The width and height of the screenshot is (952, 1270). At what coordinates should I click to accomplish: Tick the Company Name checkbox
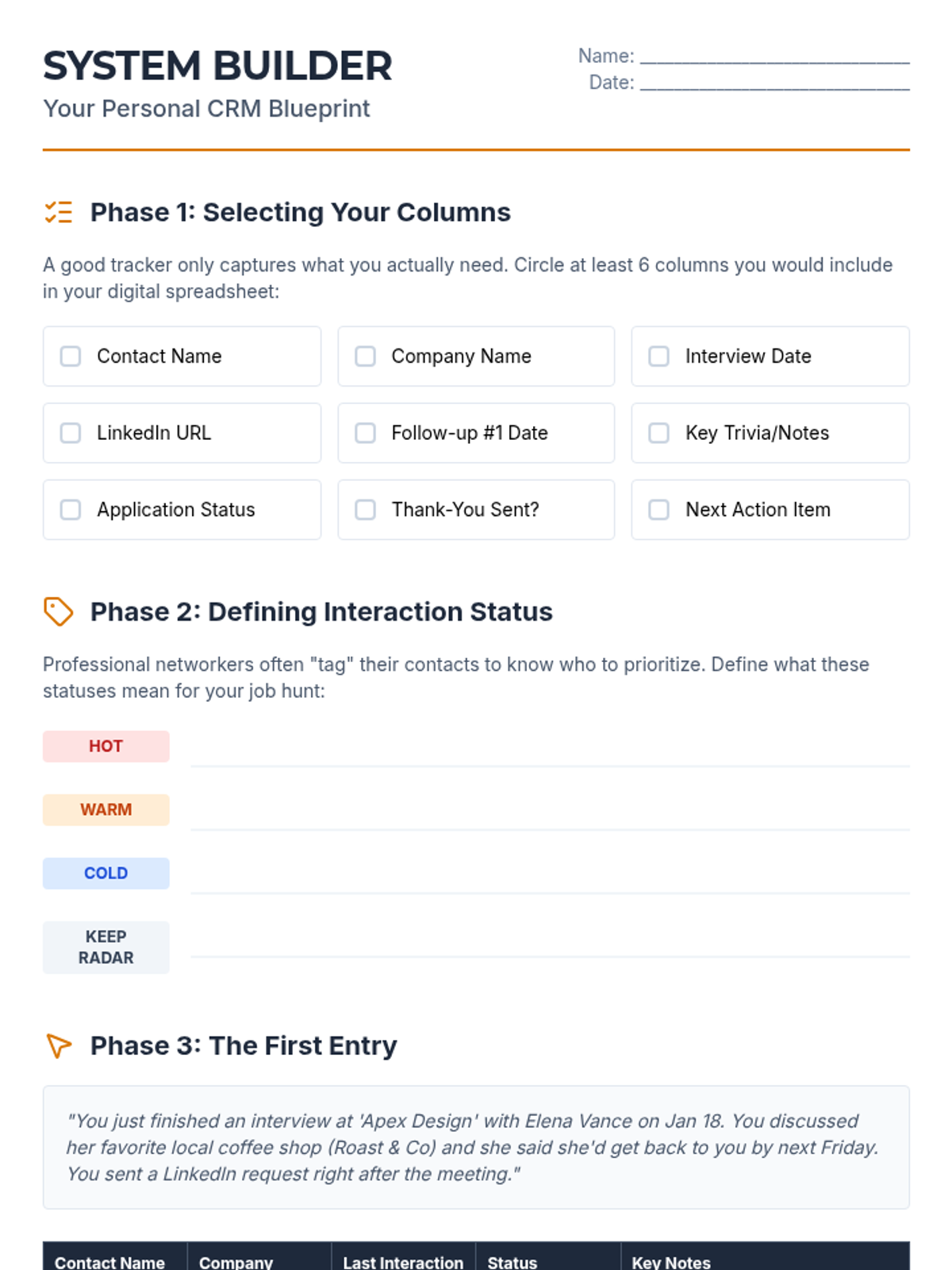point(365,356)
